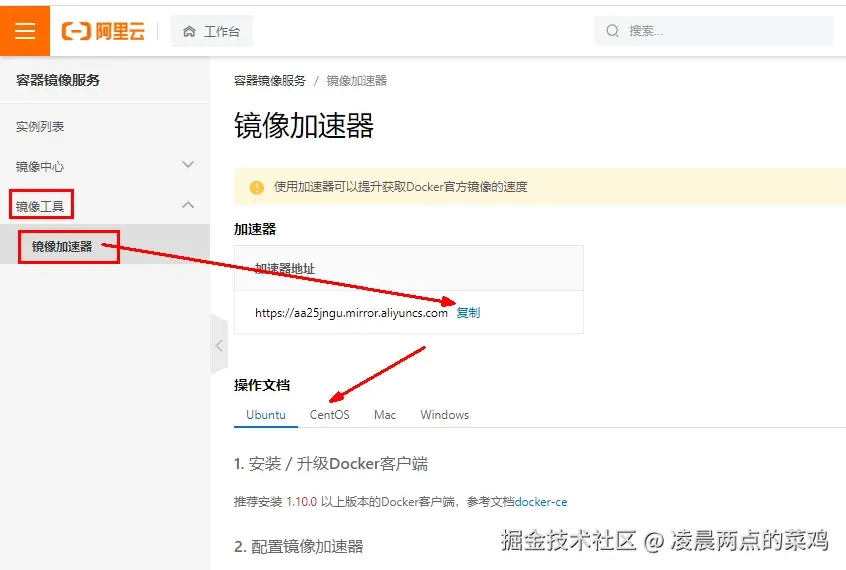Viewport: 846px width, 570px height.
Task: Focus the 搜索 search field
Action: [x=714, y=31]
